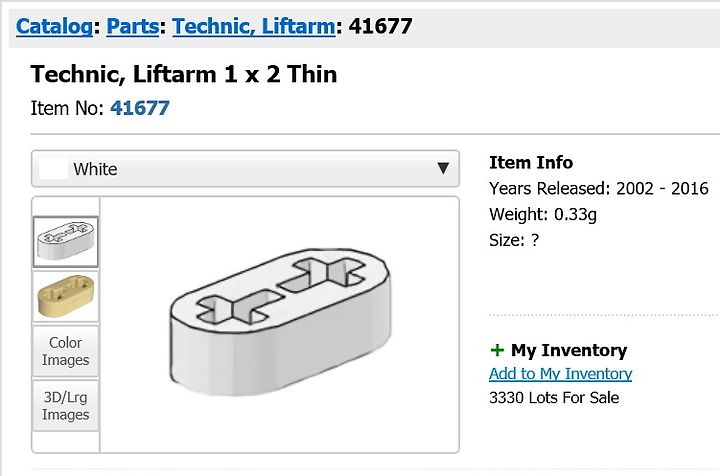This screenshot has width=720, height=476.
Task: Click Add to My Inventory link
Action: click(x=560, y=374)
